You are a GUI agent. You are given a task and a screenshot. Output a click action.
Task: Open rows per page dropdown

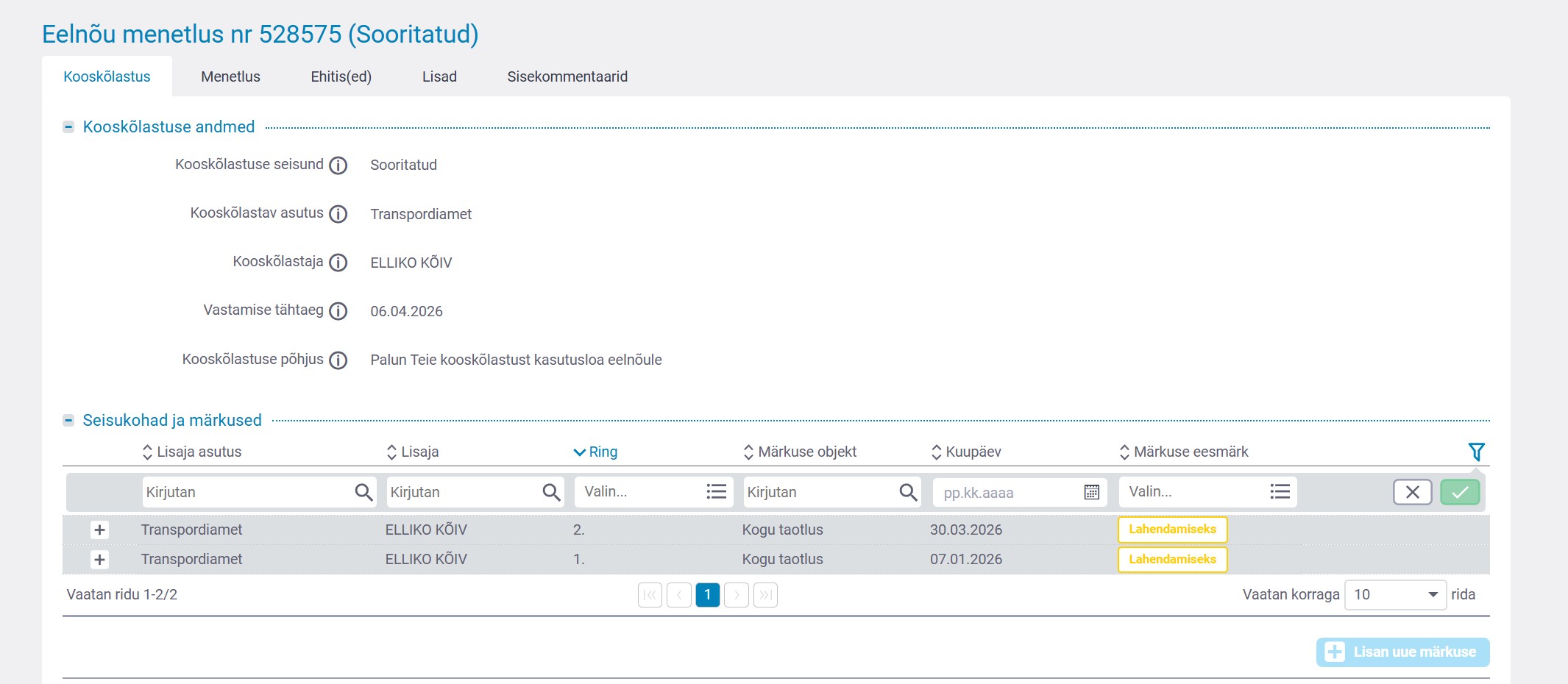(x=1394, y=594)
